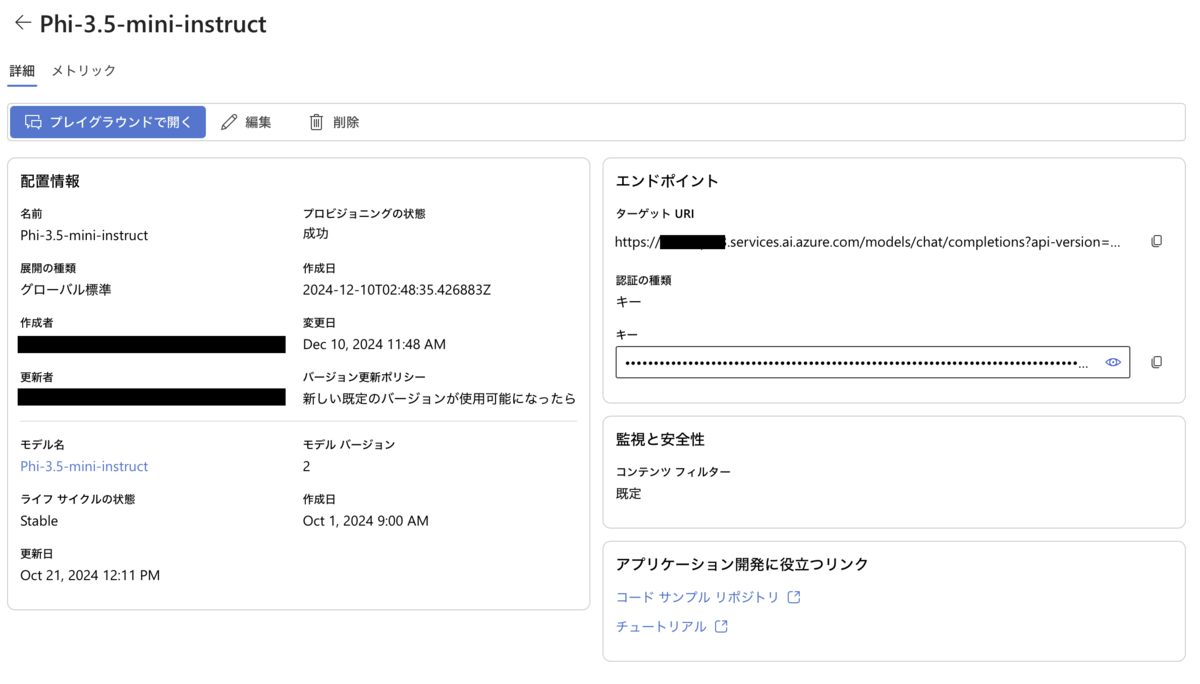Image resolution: width=1200 pixels, height=684 pixels.
Task: Copy the ターゲット URI with copy icon
Action: coord(1157,242)
